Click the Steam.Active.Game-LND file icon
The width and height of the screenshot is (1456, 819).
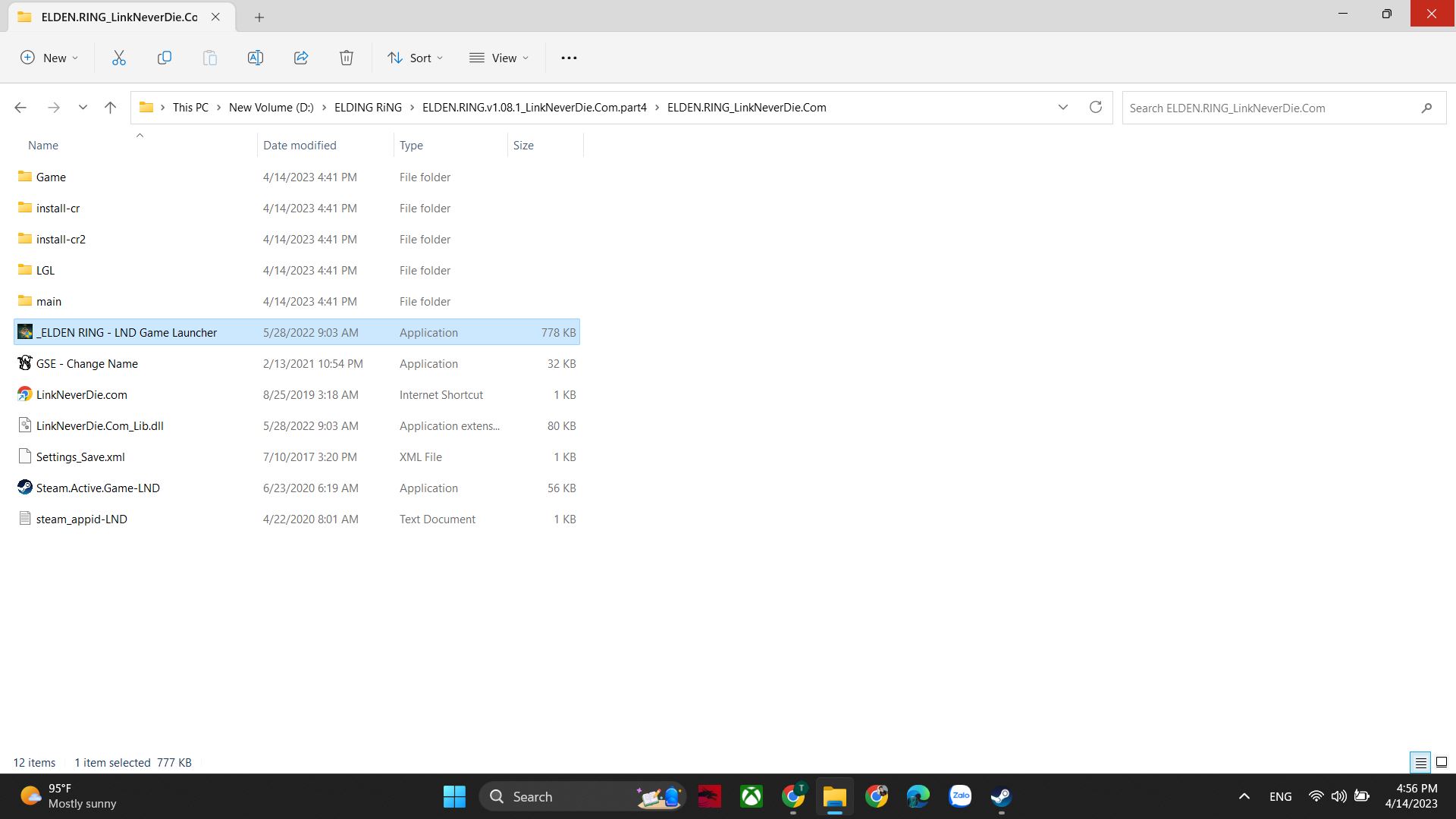[25, 488]
